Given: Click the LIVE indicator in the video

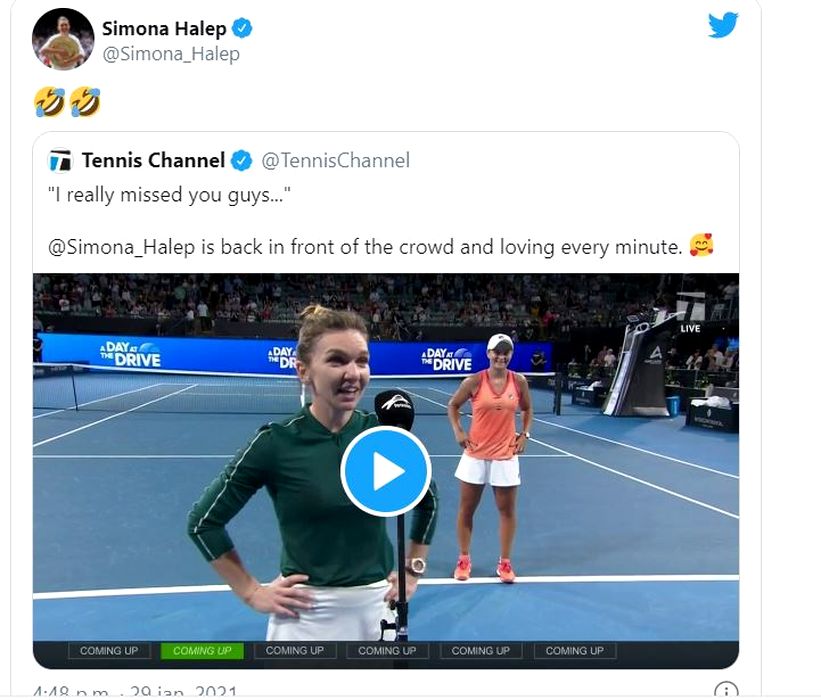Looking at the screenshot, I should [x=690, y=328].
